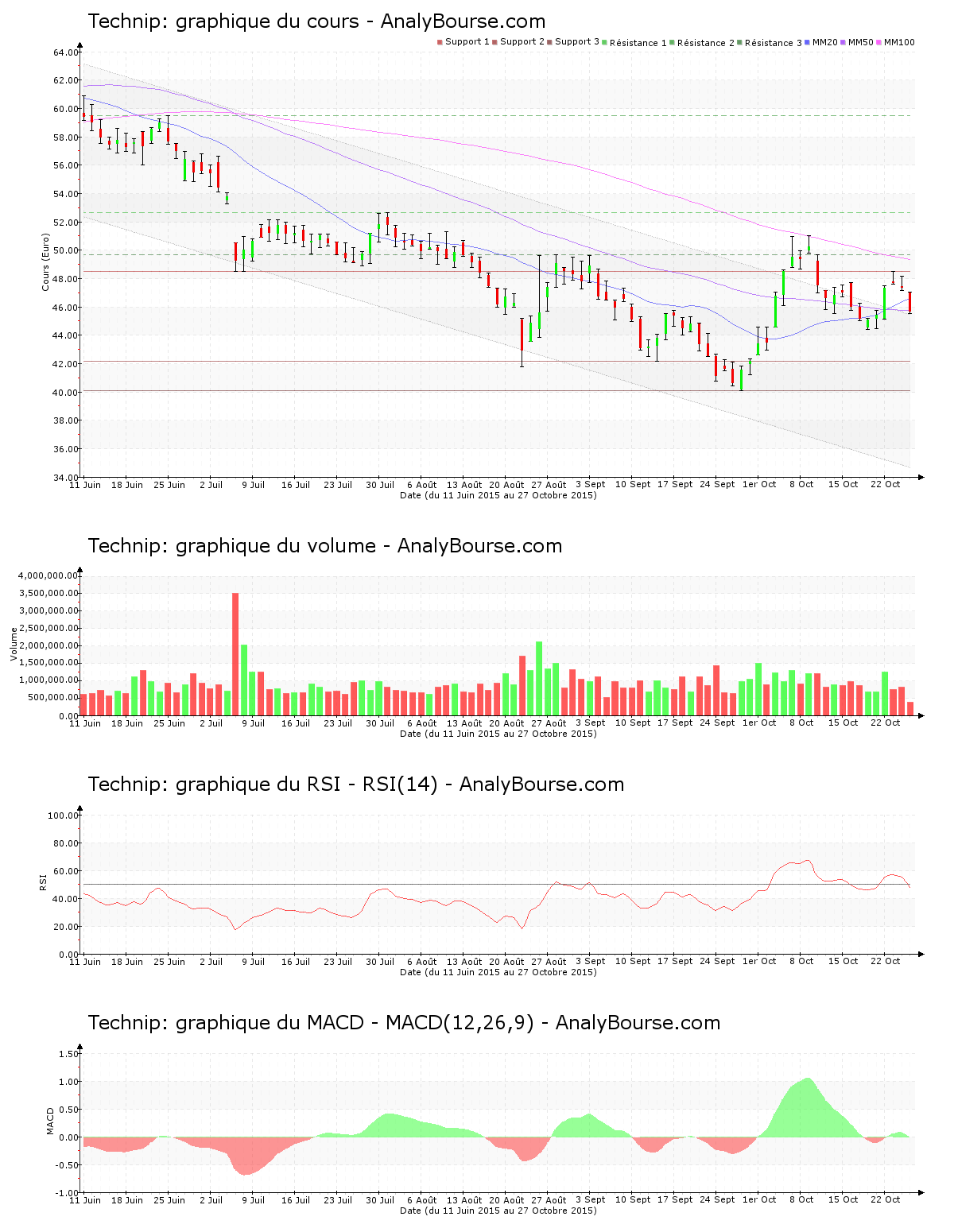The image size is (954, 1232).
Task: Click the Résistance 3 legend marker
Action: pyautogui.click(x=740, y=42)
